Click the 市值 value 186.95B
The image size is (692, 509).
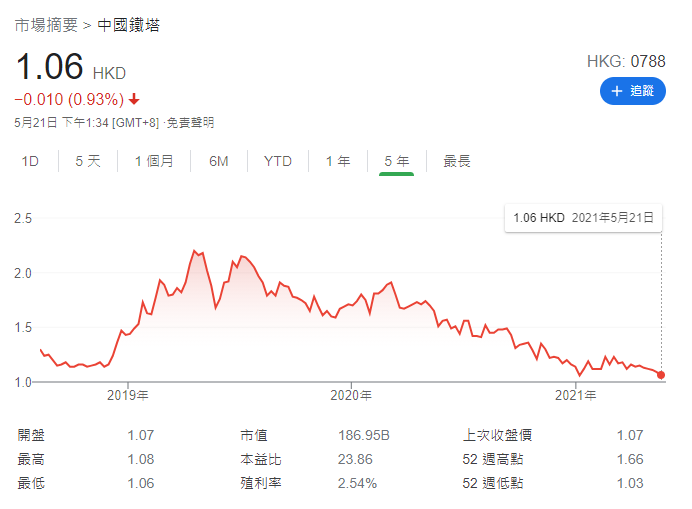pyautogui.click(x=364, y=435)
